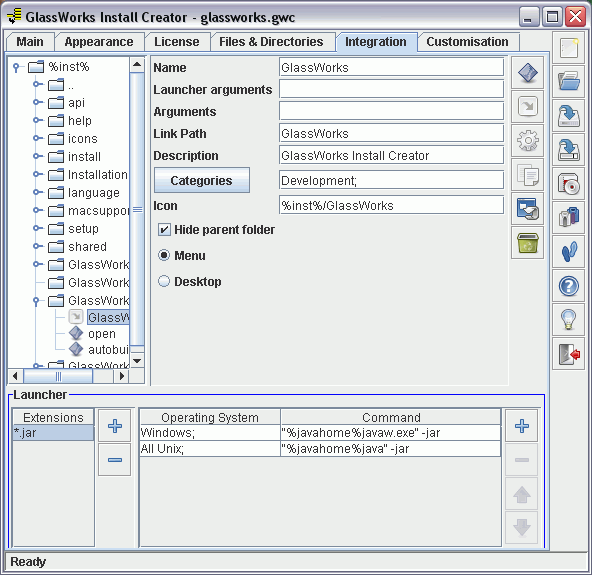The height and width of the screenshot is (575, 592).
Task: Expand the install folder node
Action: pos(37,156)
